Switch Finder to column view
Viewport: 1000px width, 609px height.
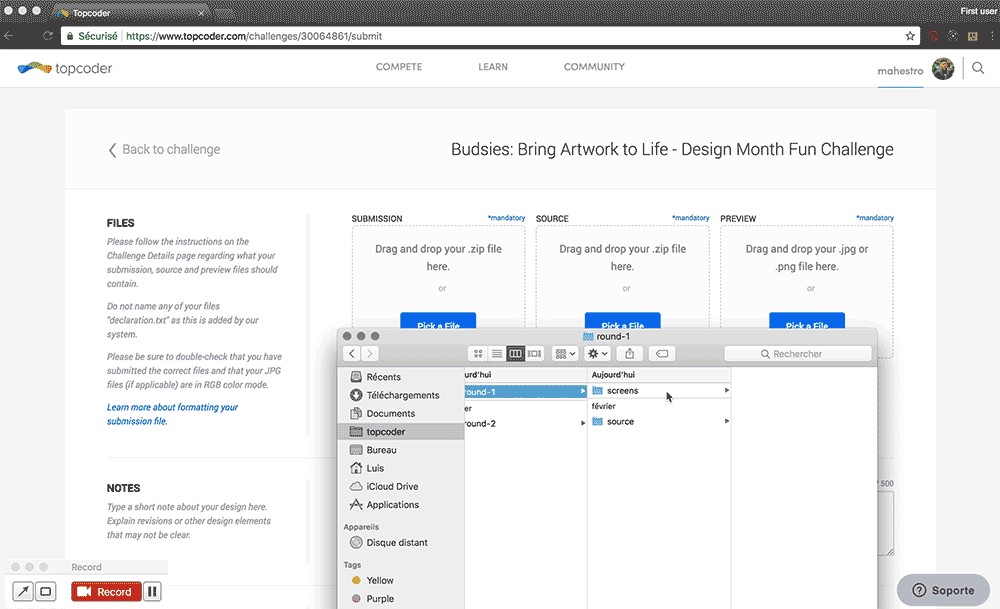[x=515, y=353]
